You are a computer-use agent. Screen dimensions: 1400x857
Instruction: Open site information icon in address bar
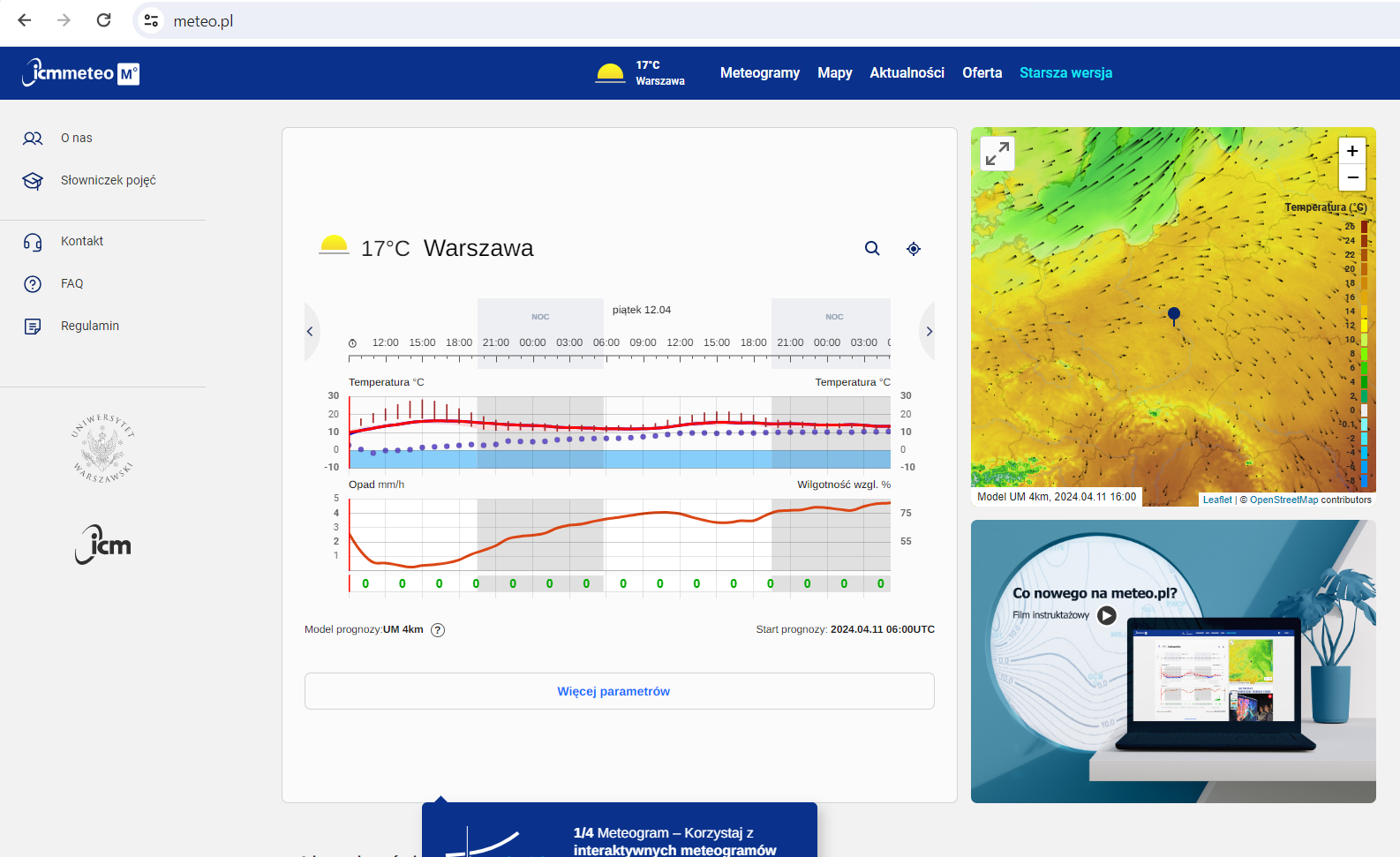pyautogui.click(x=151, y=20)
